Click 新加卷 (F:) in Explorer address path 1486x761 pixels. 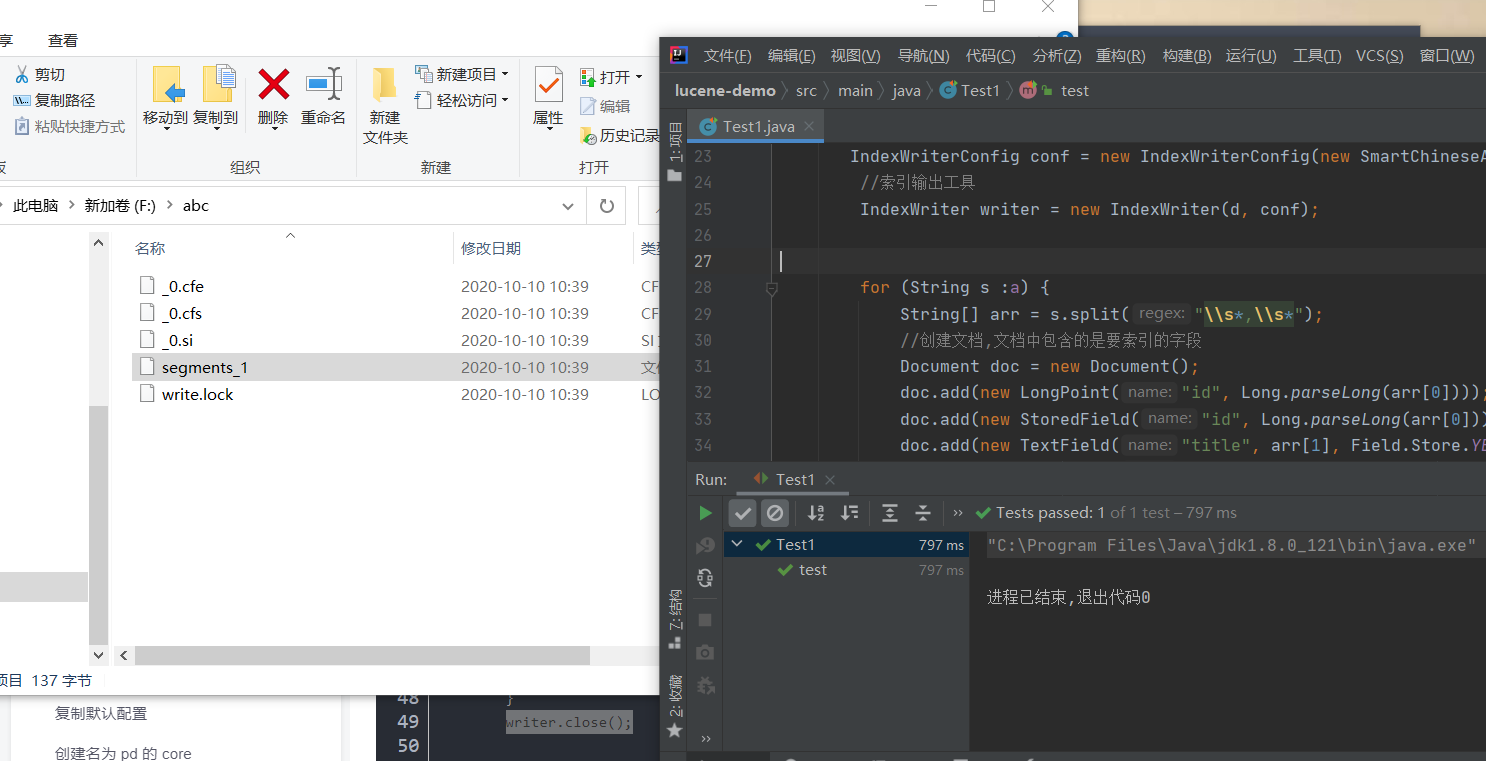click(120, 206)
